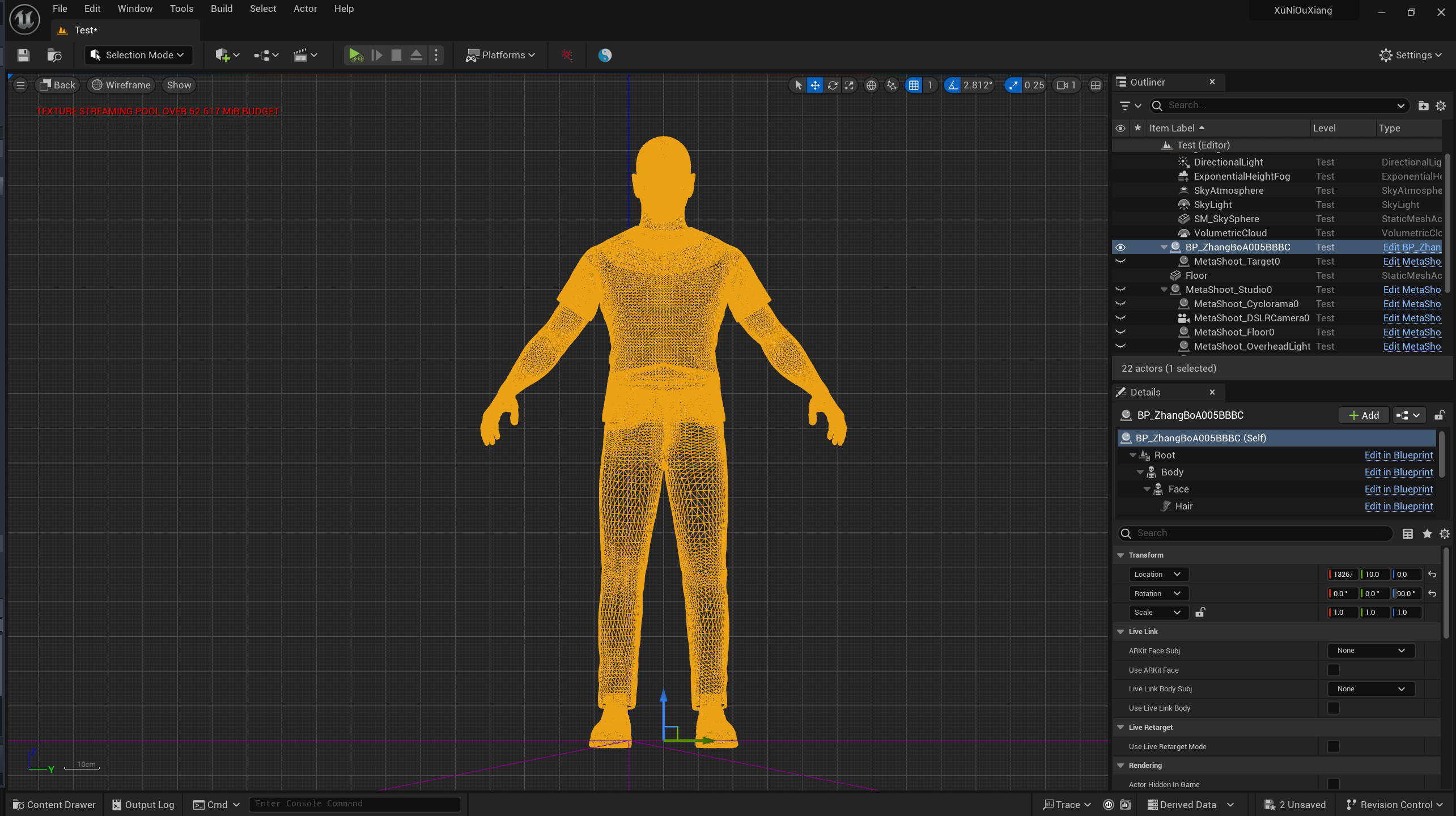1456x816 pixels.
Task: Click the Location X value field
Action: pos(1343,574)
